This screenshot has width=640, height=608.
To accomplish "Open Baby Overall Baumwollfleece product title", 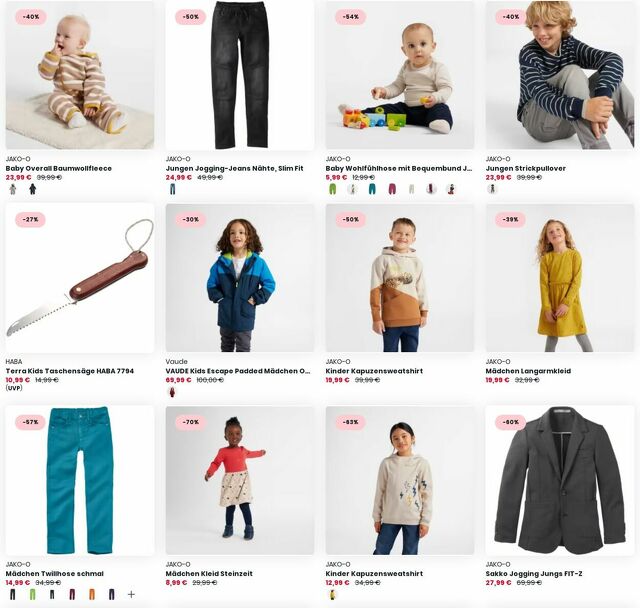I will (x=58, y=168).
